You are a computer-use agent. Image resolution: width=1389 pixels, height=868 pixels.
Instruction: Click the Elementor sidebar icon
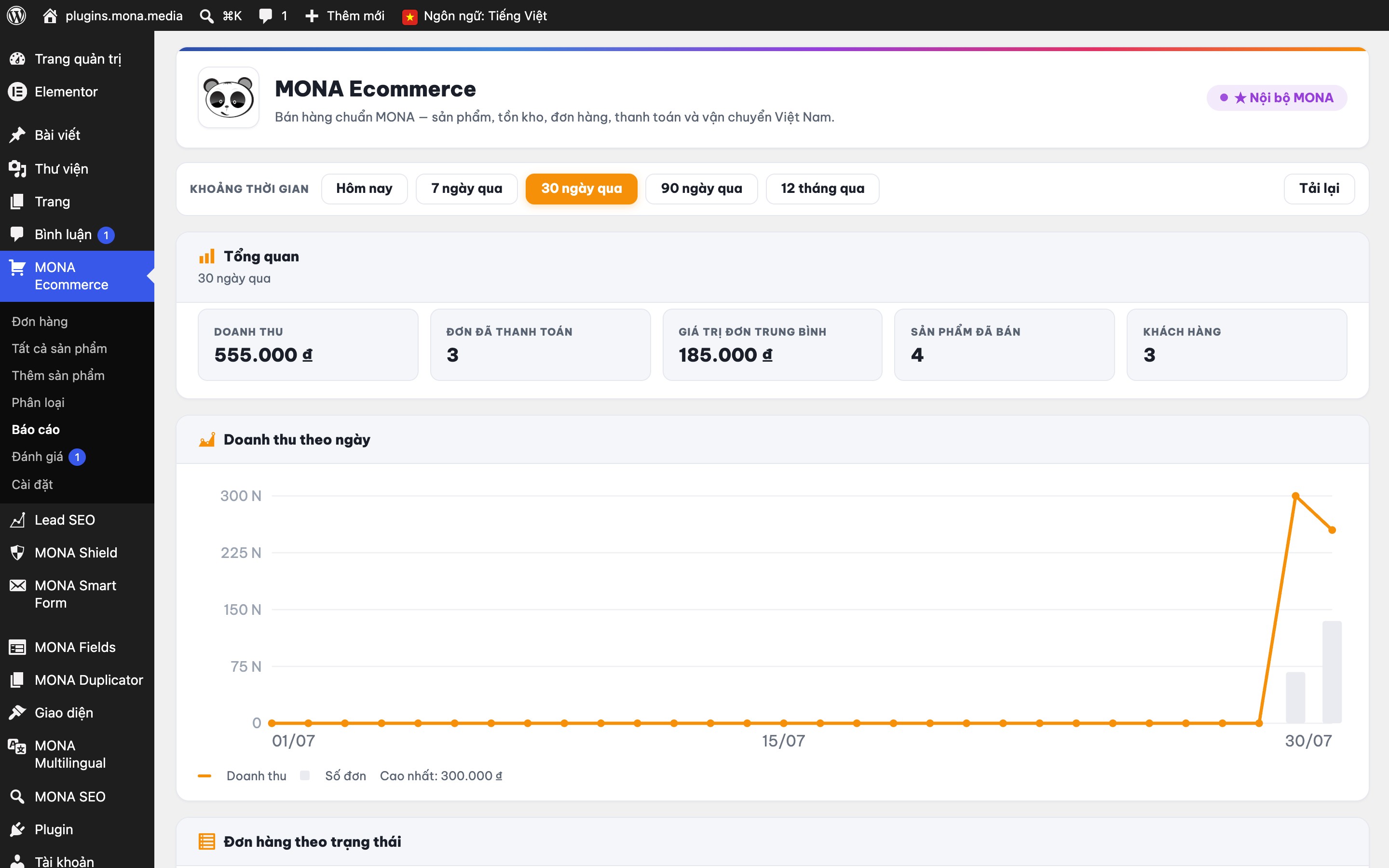(17, 92)
